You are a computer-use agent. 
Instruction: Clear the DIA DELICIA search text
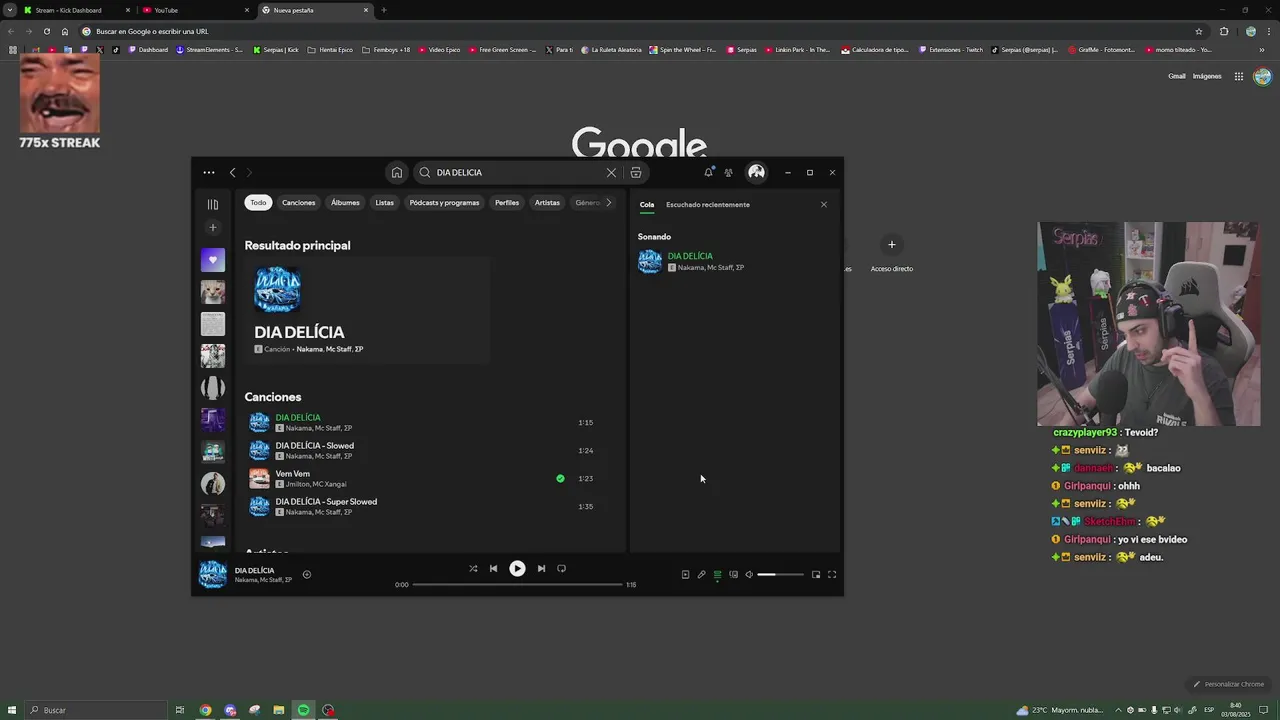[611, 173]
